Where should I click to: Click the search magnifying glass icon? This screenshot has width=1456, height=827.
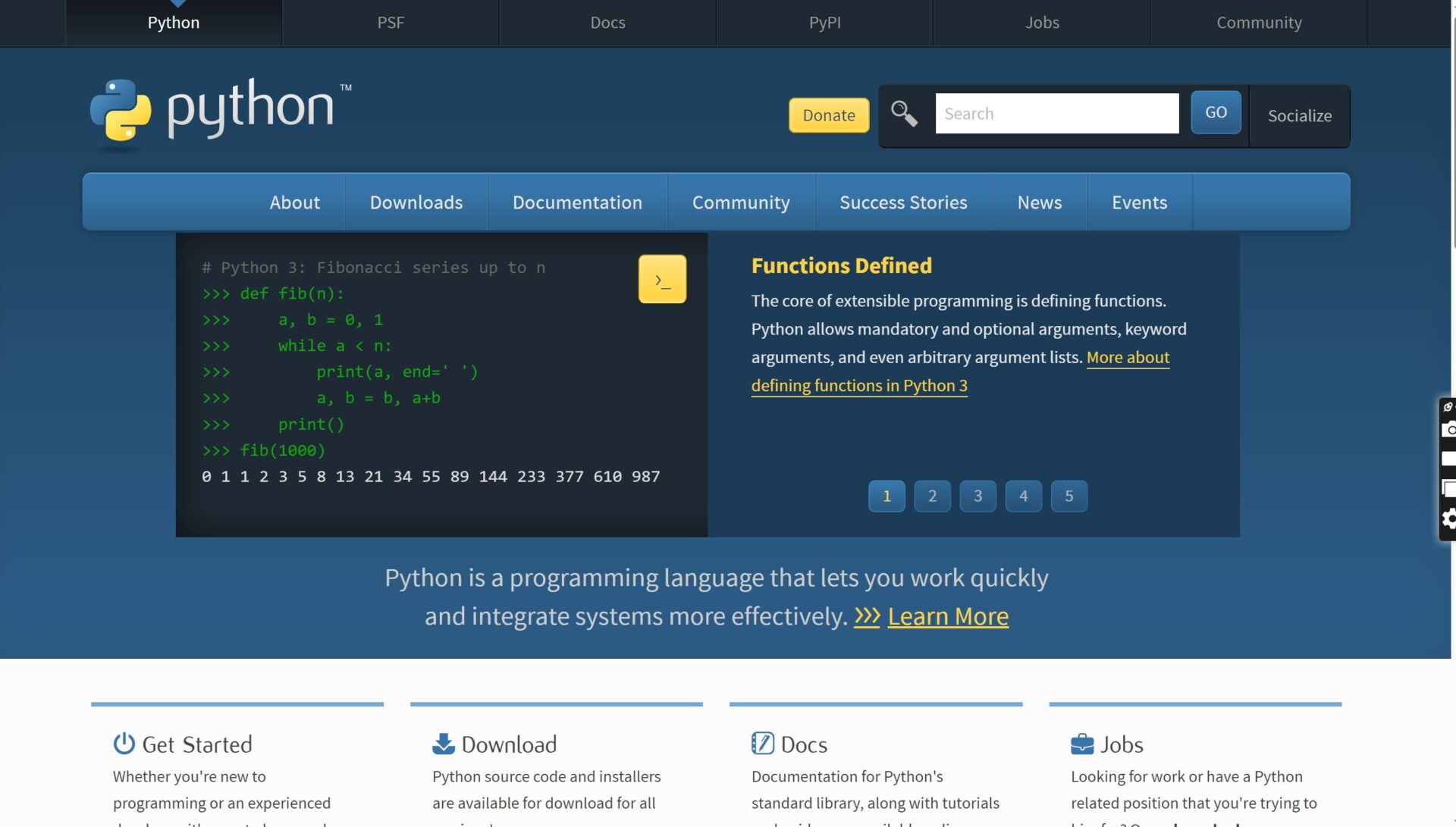(x=902, y=113)
